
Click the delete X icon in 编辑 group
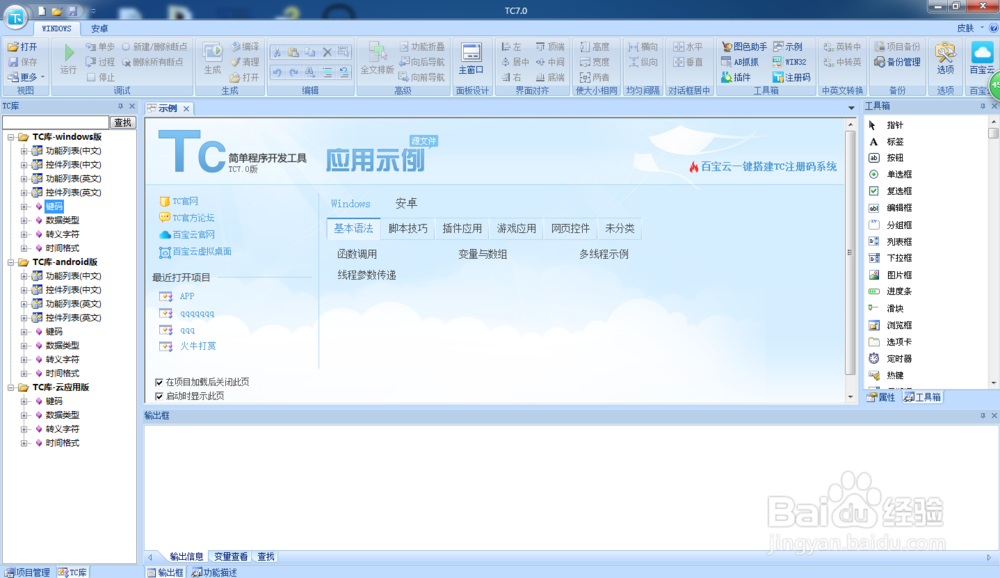click(327, 52)
